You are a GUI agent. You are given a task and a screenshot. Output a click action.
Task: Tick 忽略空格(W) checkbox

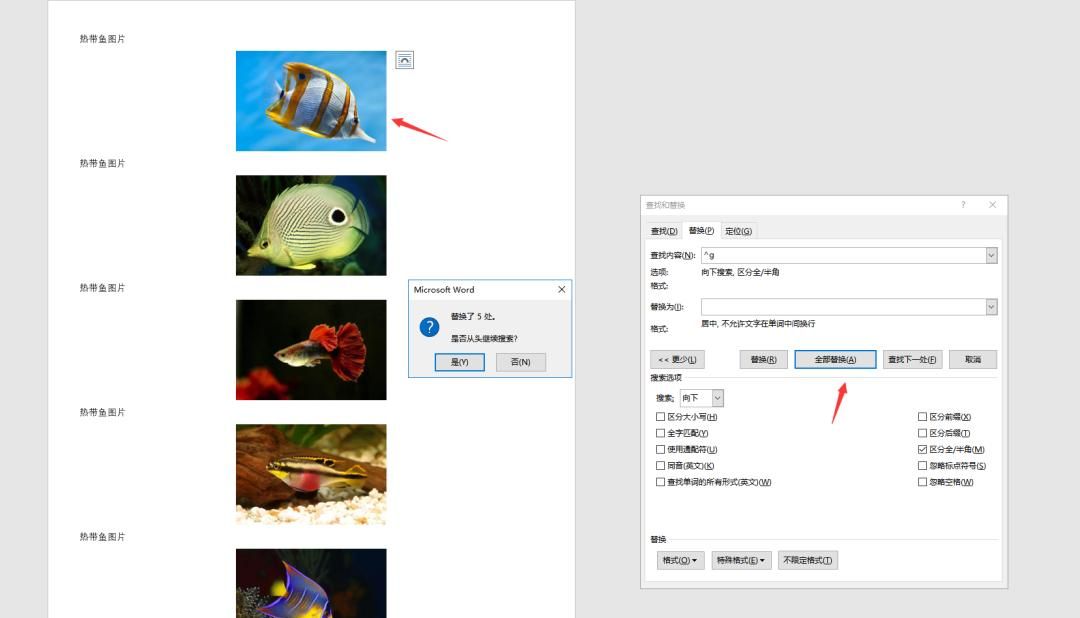[x=922, y=482]
